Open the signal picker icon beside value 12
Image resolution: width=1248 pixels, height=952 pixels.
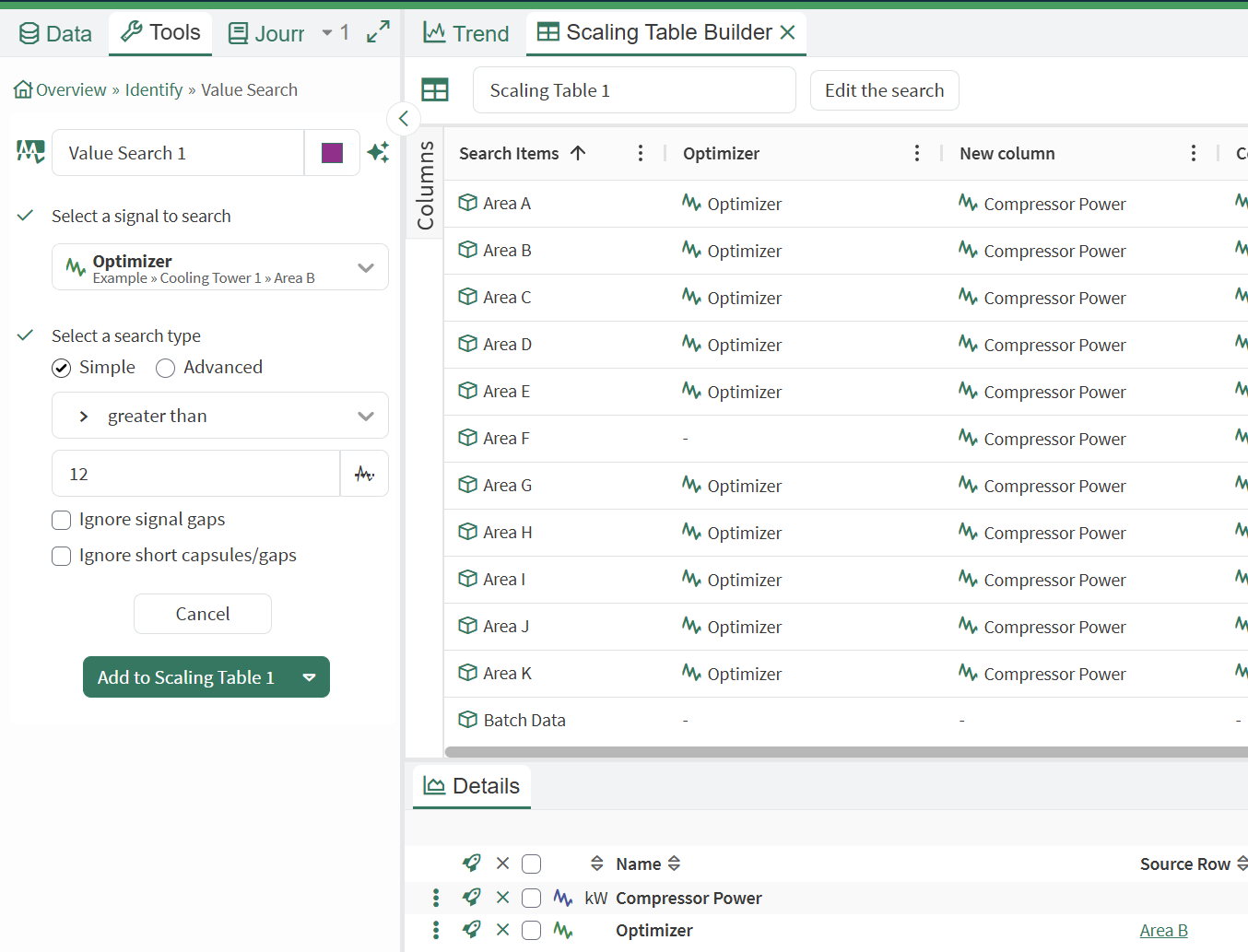coord(365,474)
